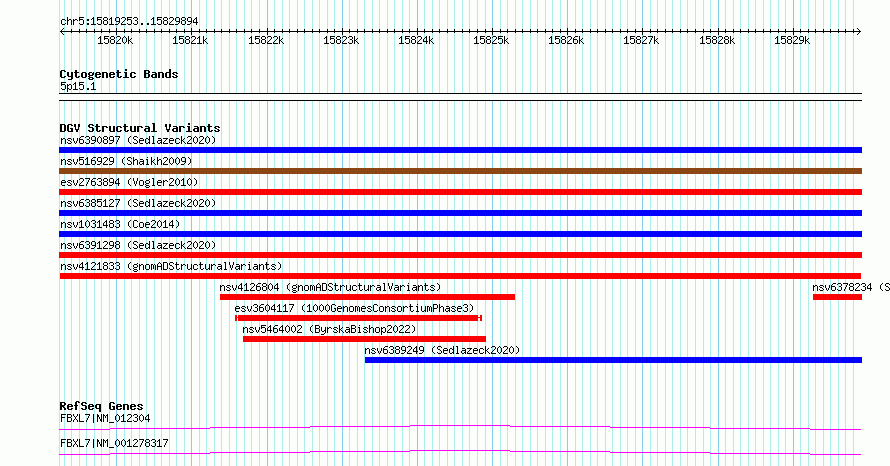Open the nsv516929 (Shaikh2009) text label

coord(126,161)
